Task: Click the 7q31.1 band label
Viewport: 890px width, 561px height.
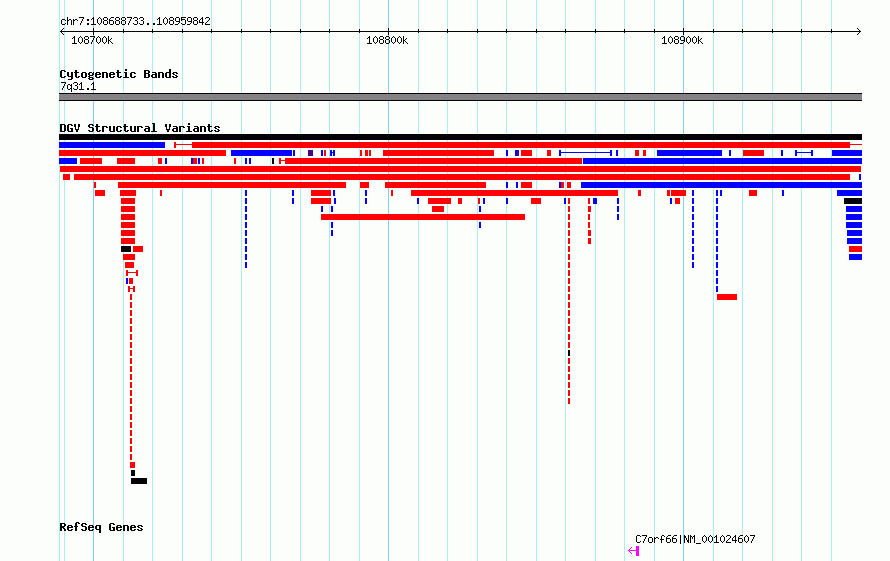Action: click(78, 86)
